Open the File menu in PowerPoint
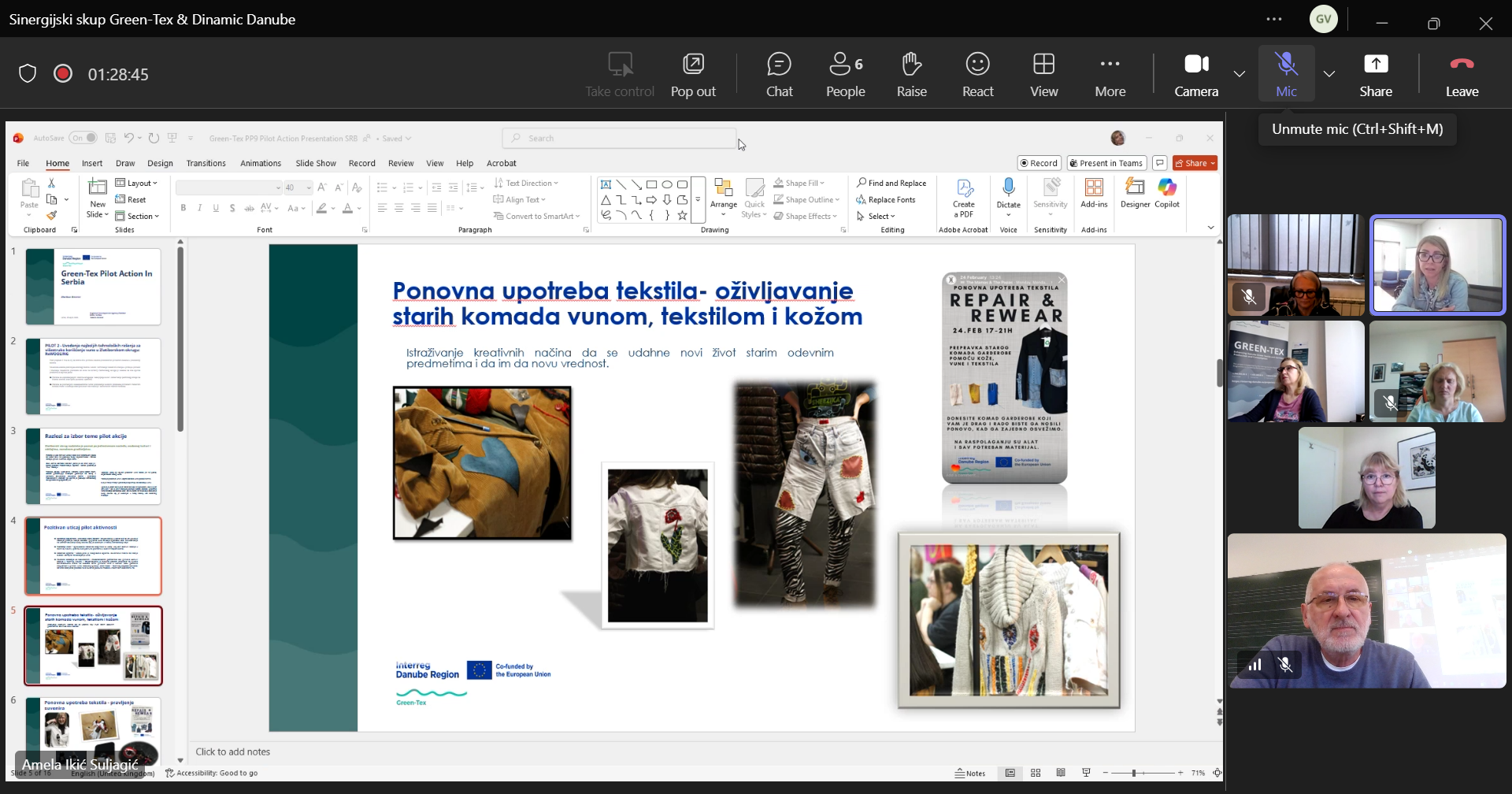 24,163
